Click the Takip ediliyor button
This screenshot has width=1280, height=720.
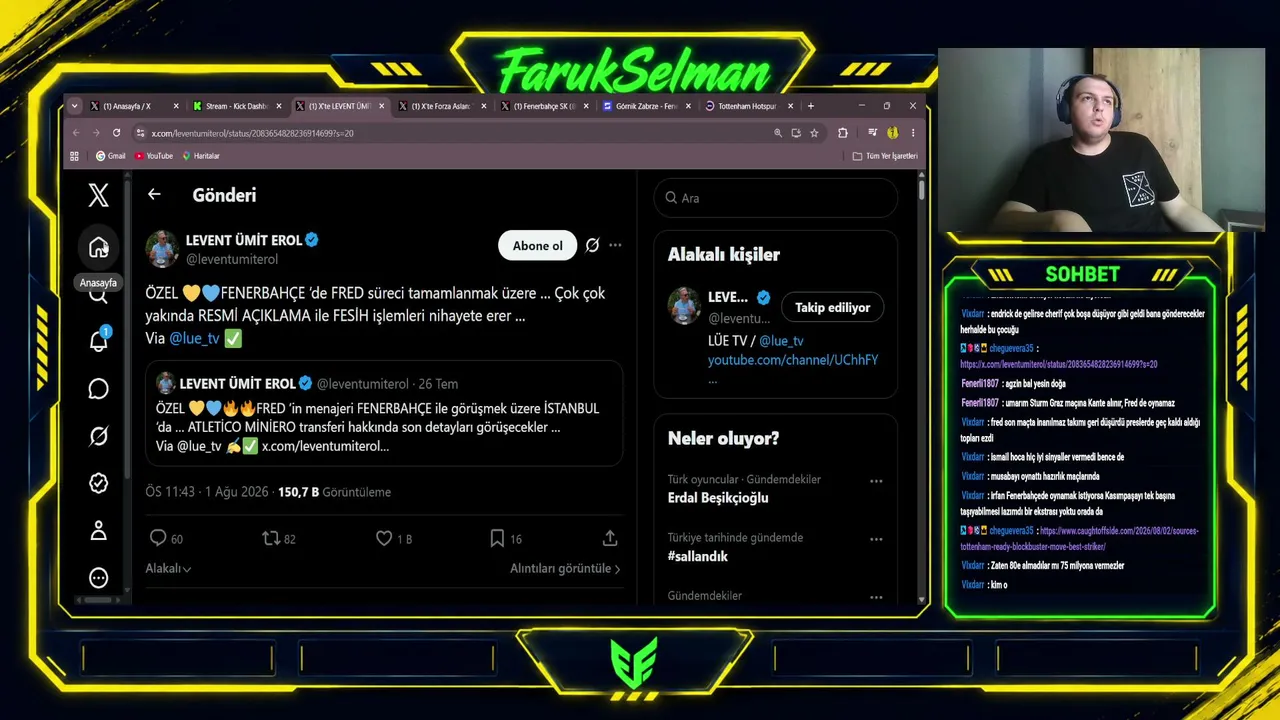pos(832,307)
